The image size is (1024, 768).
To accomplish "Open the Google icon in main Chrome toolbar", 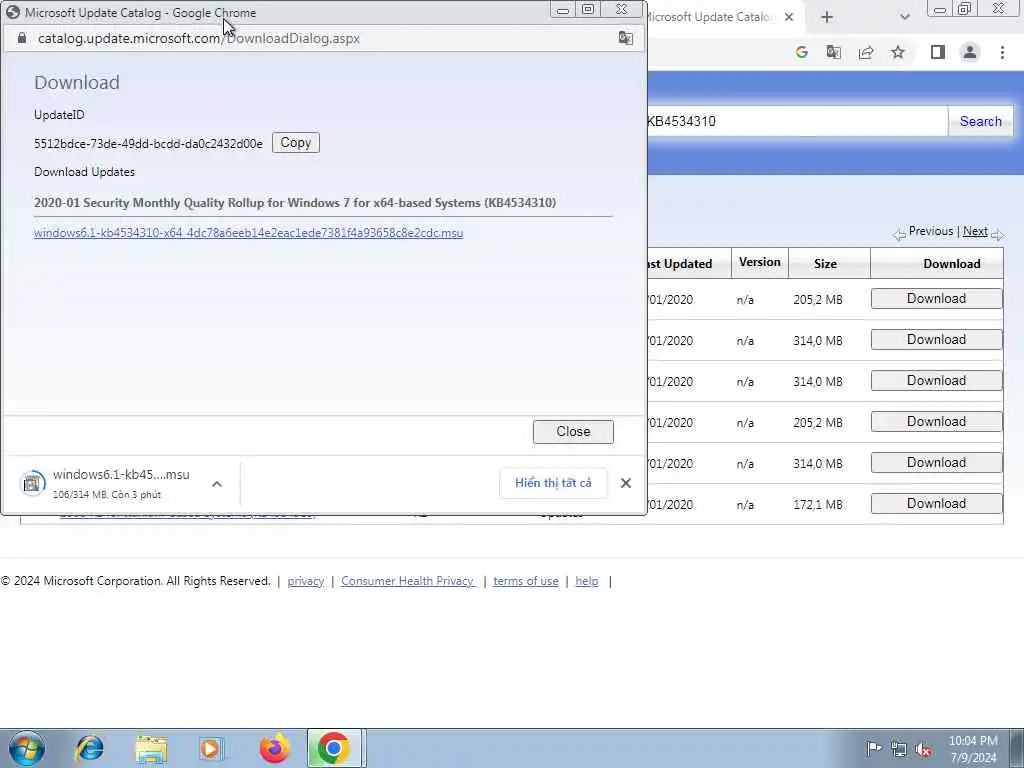I will click(x=801, y=52).
